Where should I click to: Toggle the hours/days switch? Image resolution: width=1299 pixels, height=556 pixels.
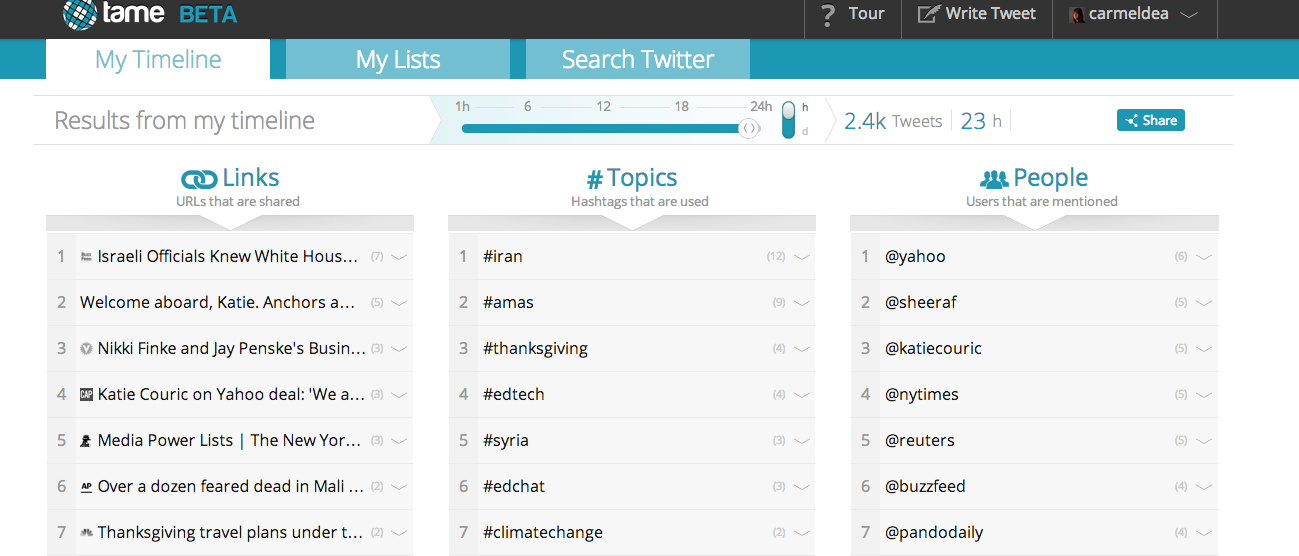788,119
